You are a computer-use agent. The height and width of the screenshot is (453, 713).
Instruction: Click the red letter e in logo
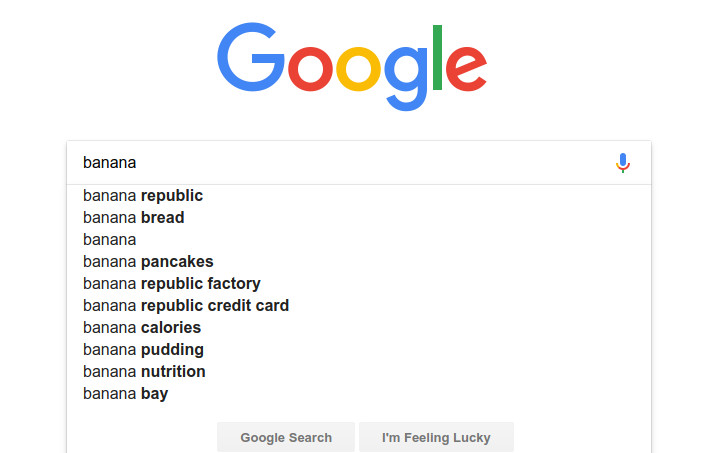point(466,69)
